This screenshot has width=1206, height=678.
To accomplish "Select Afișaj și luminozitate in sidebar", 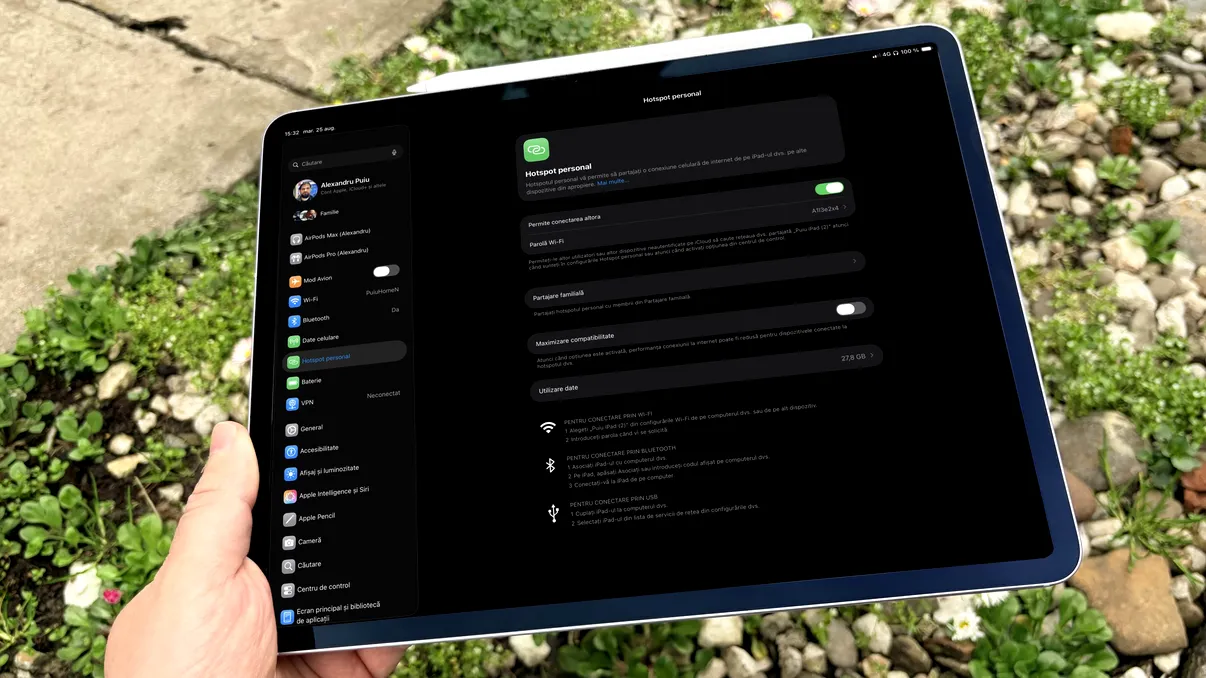I will pos(344,471).
